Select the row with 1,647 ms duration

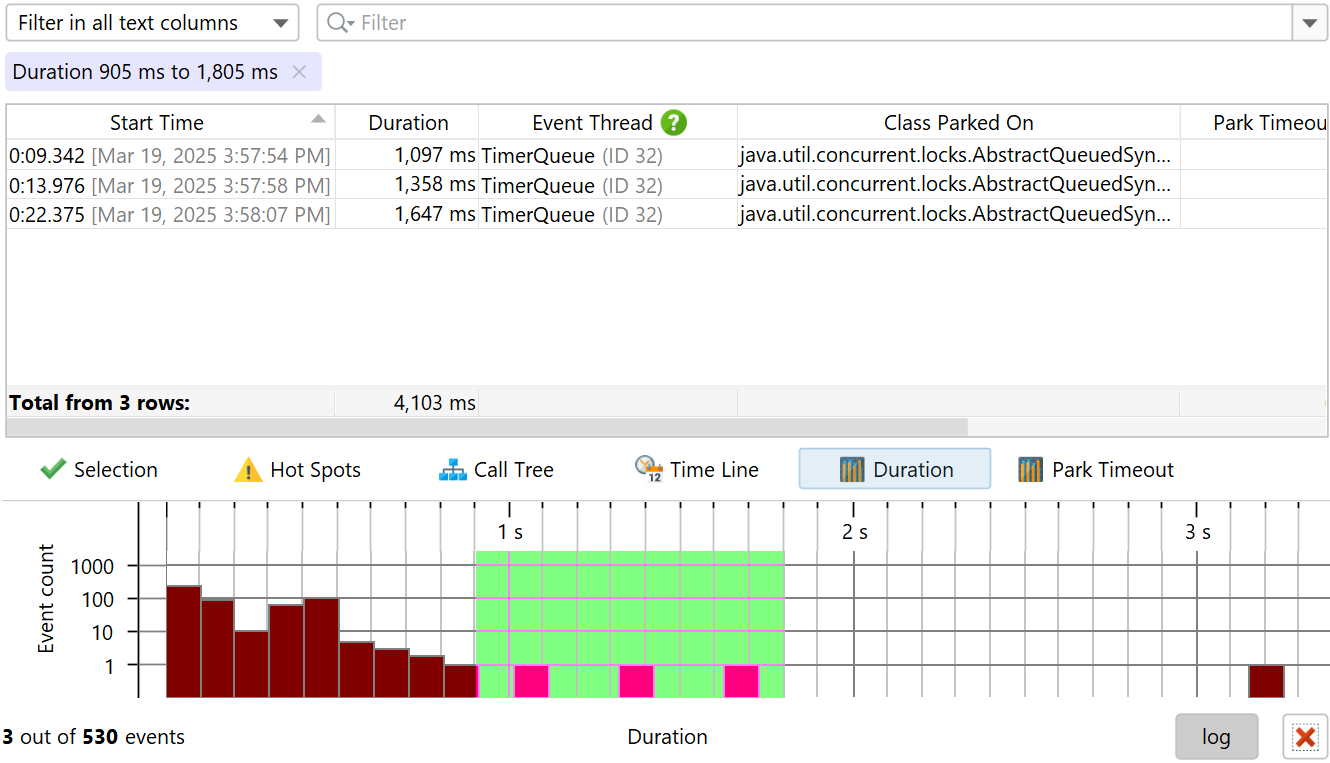pyautogui.click(x=400, y=215)
